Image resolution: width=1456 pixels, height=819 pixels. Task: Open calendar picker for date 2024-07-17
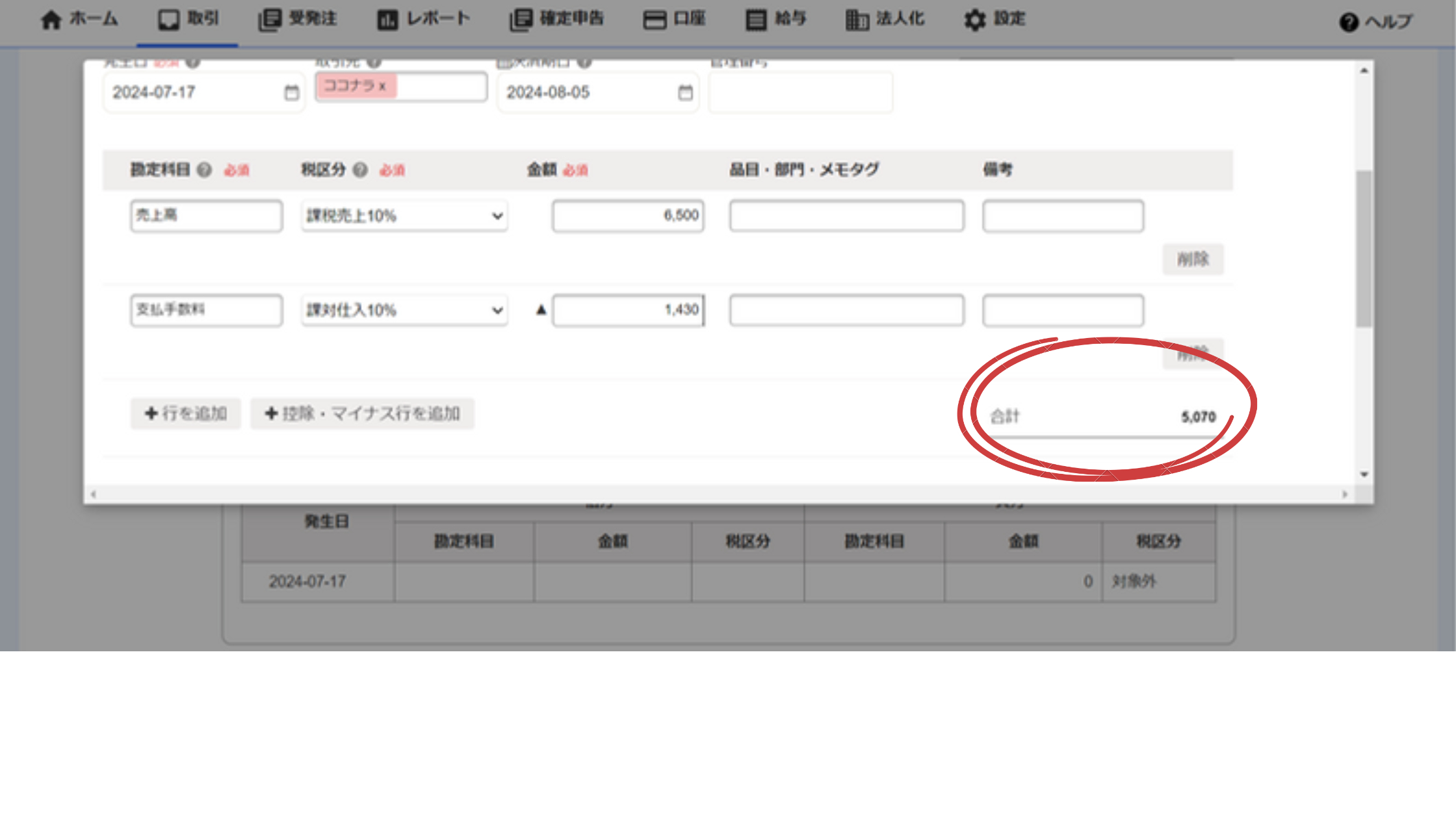(292, 93)
